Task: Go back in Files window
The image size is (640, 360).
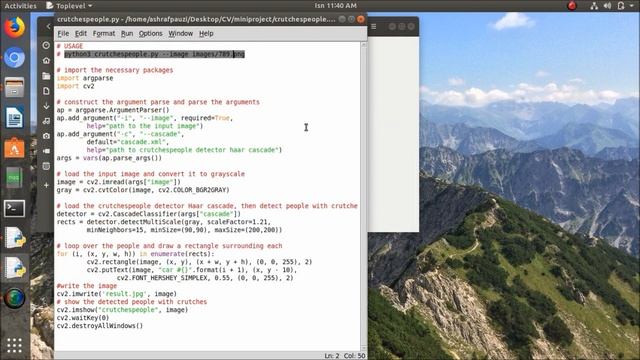Action: click(48, 27)
